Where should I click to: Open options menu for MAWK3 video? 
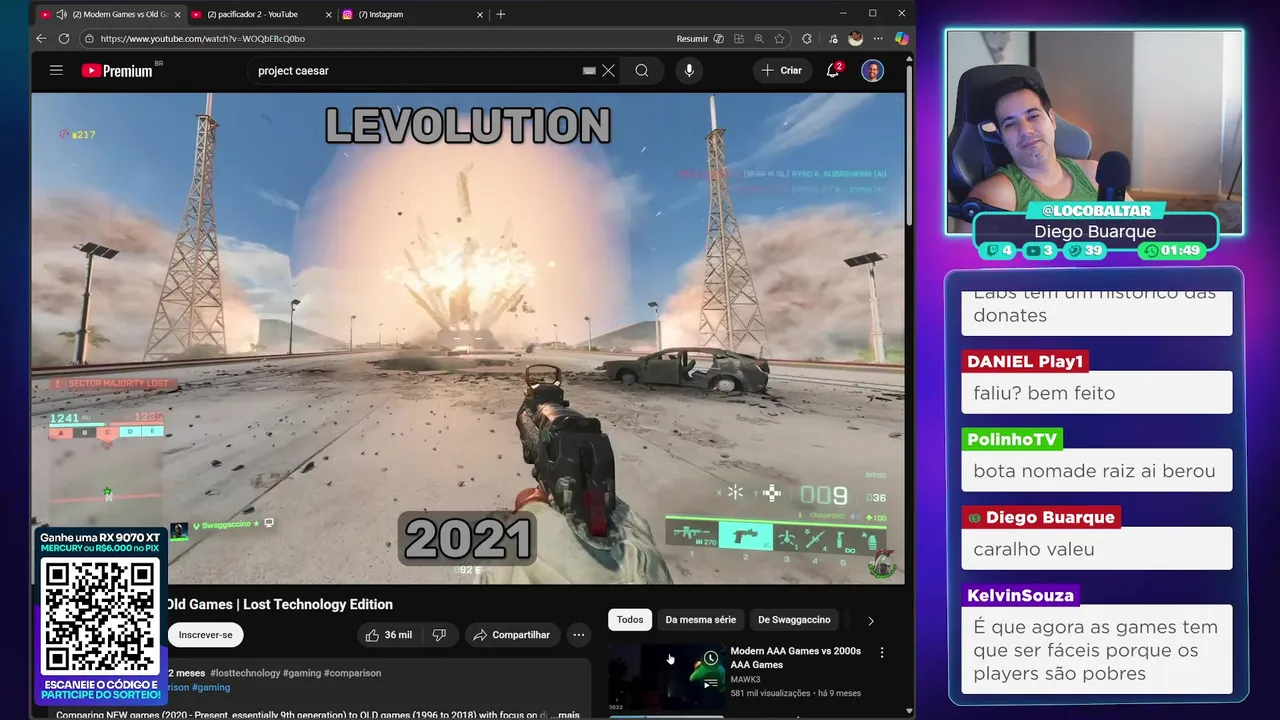pos(882,652)
